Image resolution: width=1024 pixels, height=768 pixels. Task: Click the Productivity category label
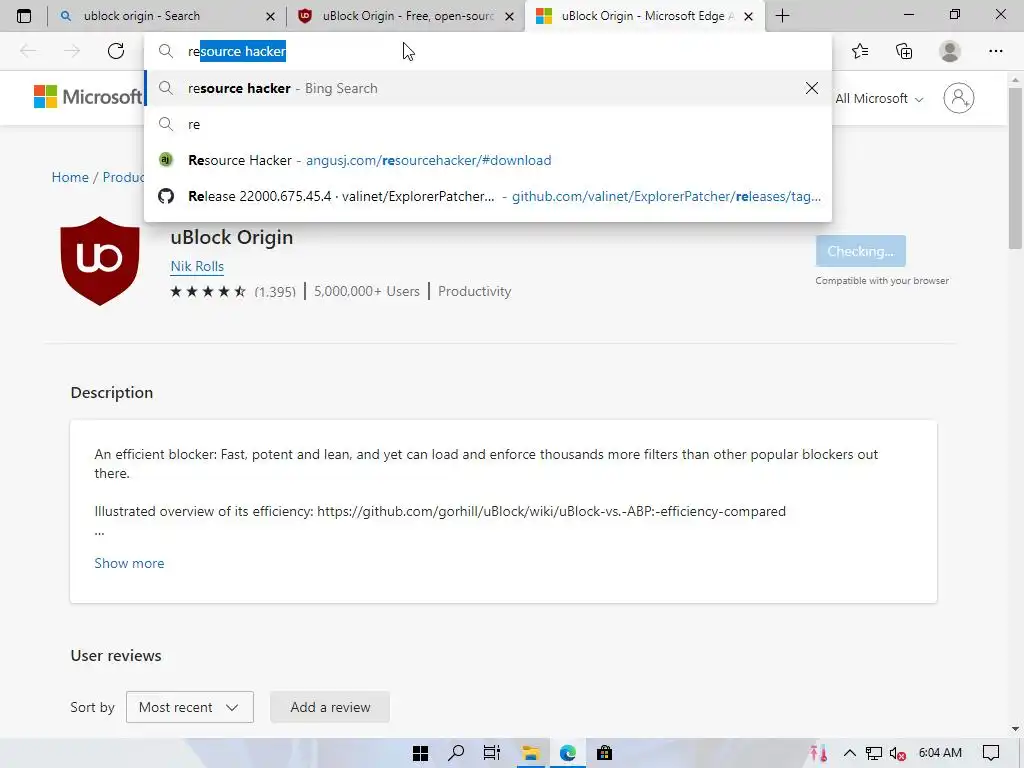coord(474,291)
